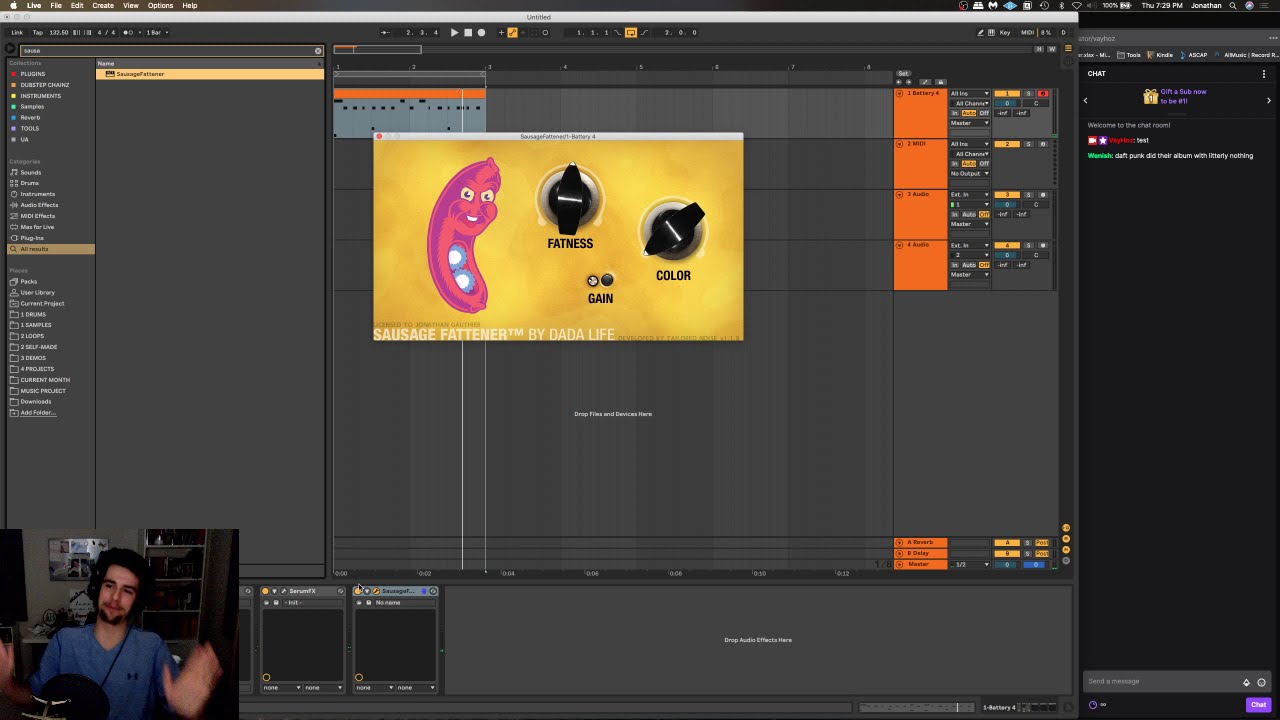Viewport: 1280px width, 720px height.
Task: Open the Create menu
Action: coord(103,5)
